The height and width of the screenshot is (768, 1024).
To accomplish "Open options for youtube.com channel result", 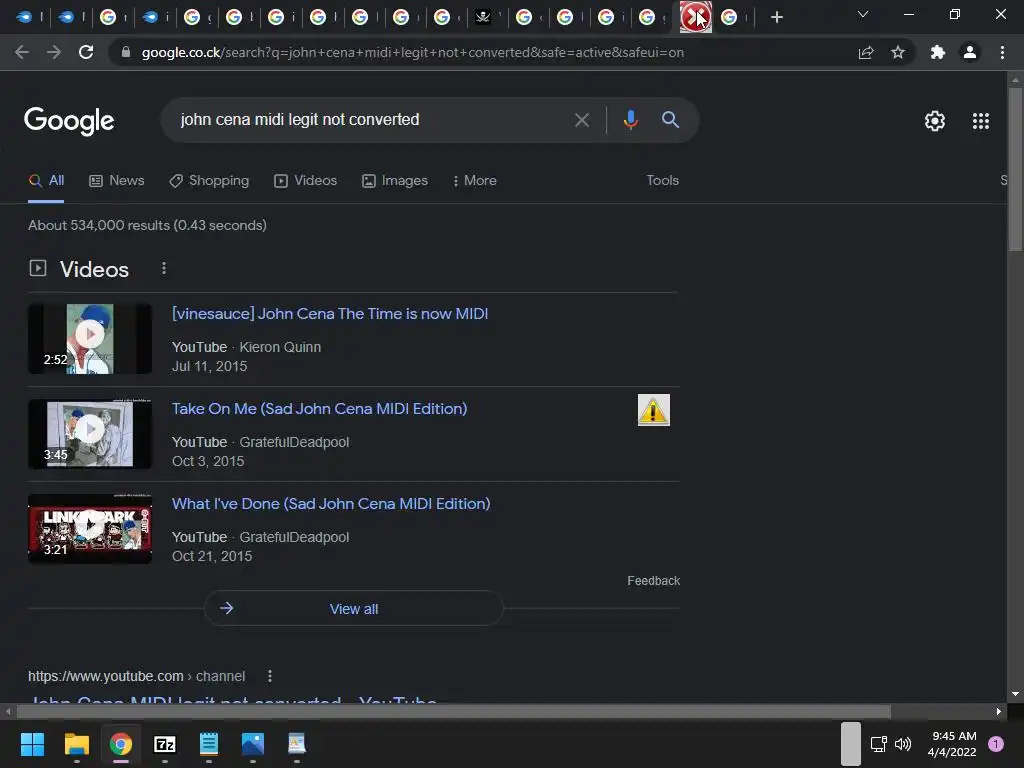I will pos(270,676).
